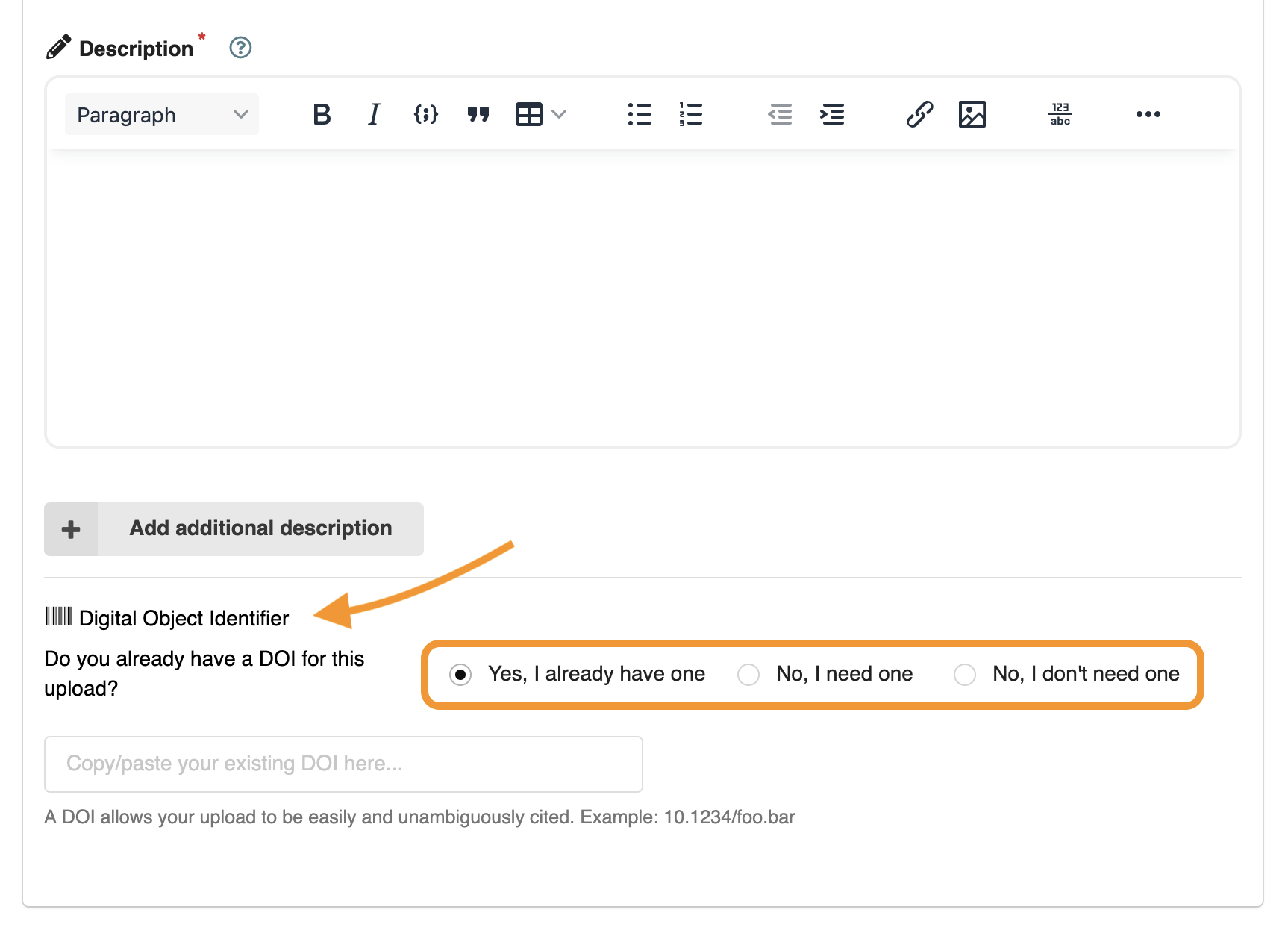
Task: Insert a block quote
Action: 478,115
